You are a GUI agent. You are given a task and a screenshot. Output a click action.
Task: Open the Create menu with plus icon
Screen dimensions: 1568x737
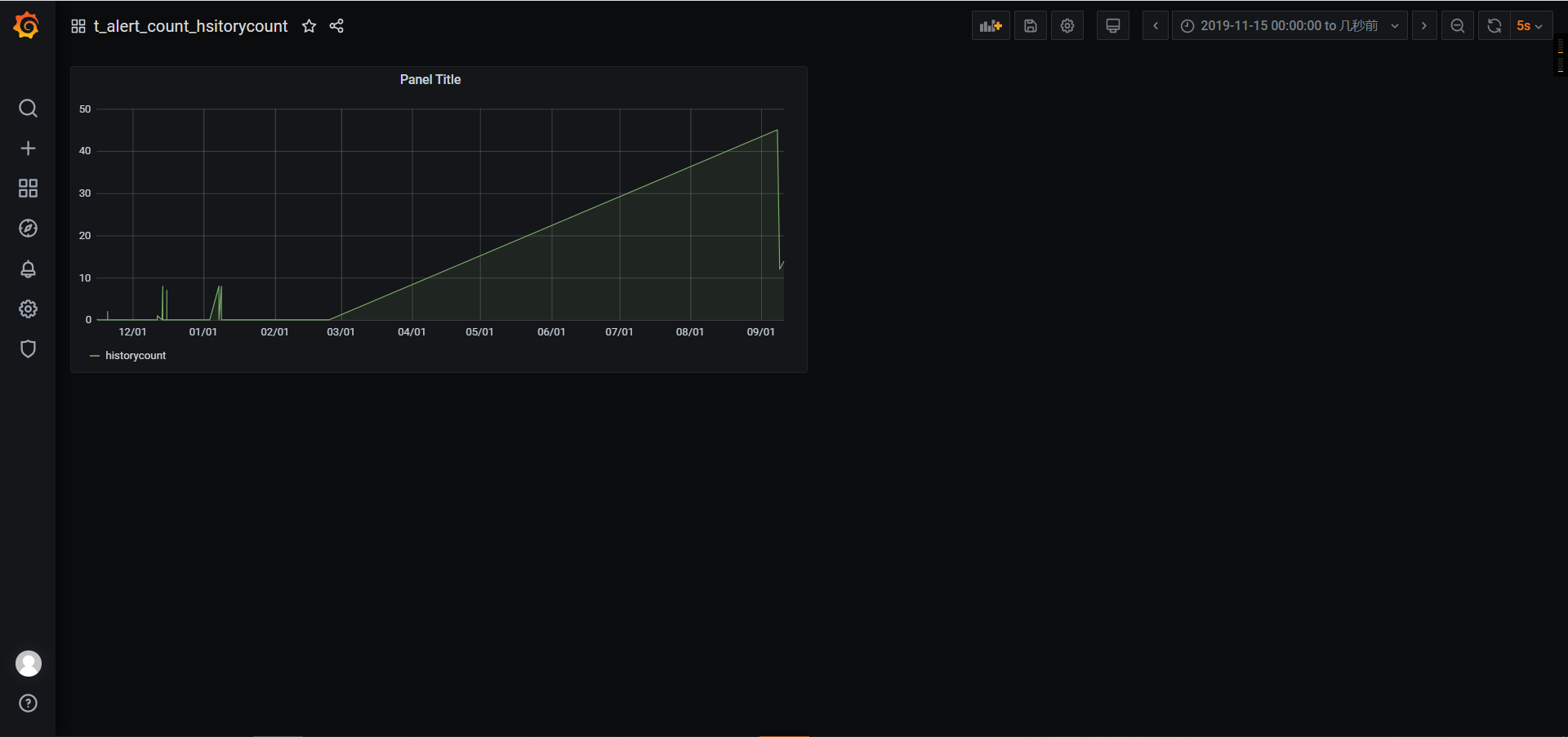click(x=28, y=148)
